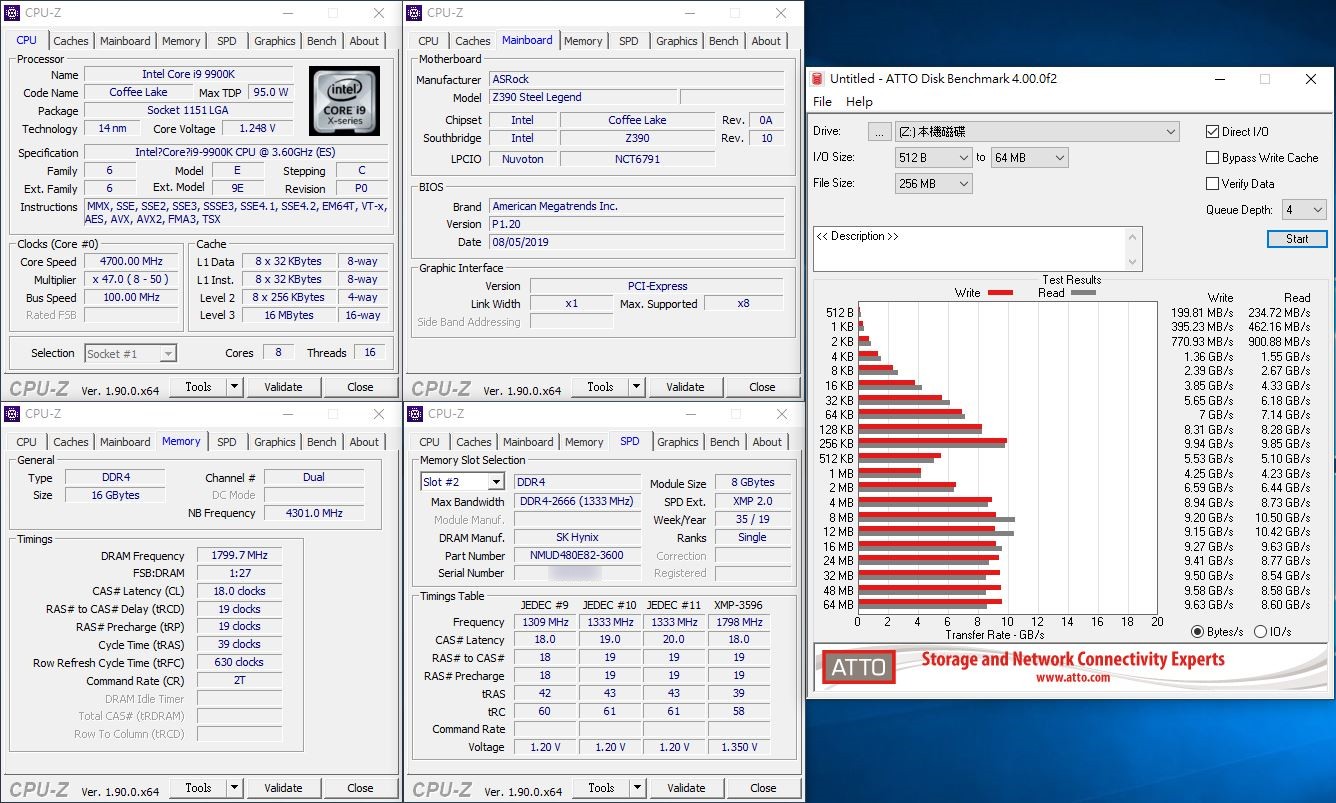The image size is (1336, 803).
Task: Open the I/O Size minimum 512 B dropdown
Action: [933, 158]
